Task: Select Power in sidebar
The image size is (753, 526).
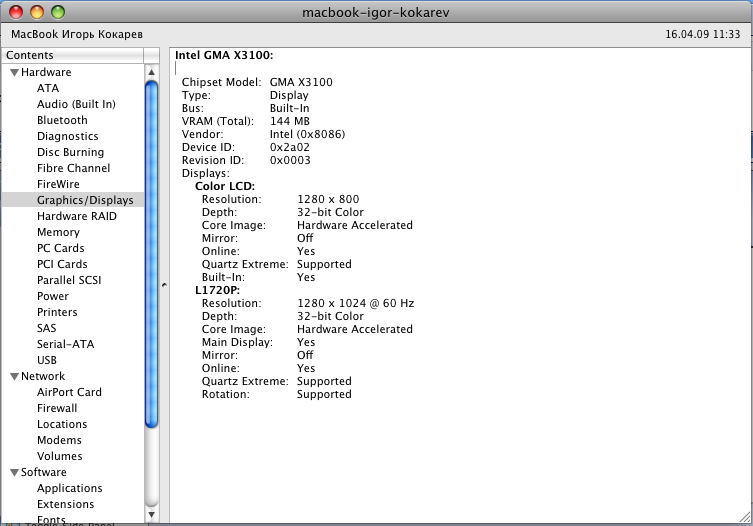Action: click(x=53, y=296)
